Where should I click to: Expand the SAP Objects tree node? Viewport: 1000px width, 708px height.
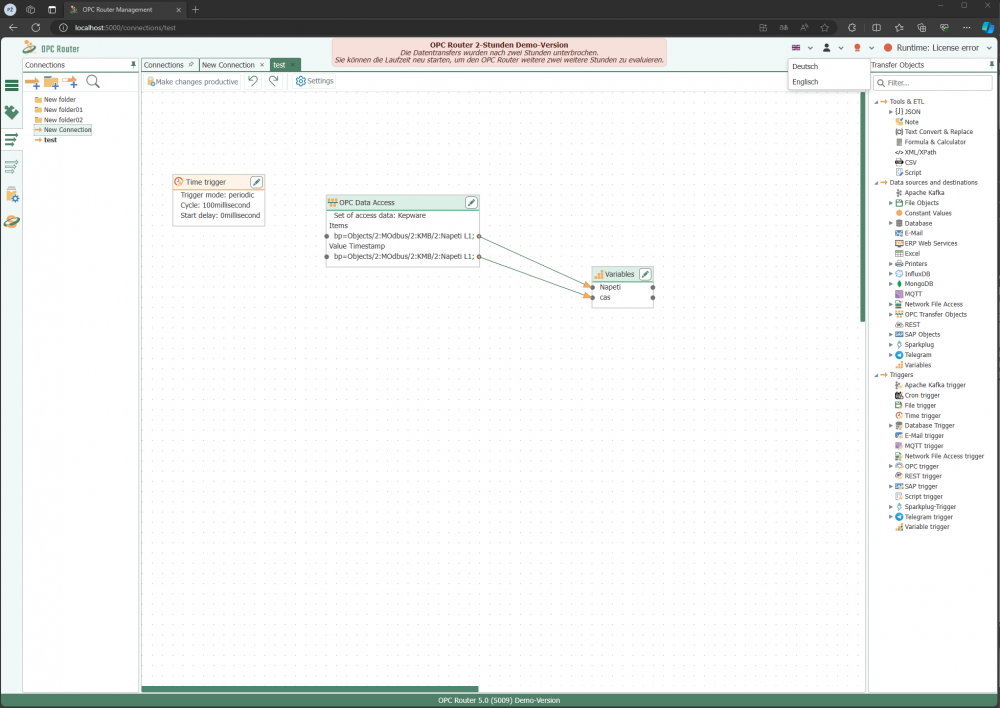pos(891,334)
